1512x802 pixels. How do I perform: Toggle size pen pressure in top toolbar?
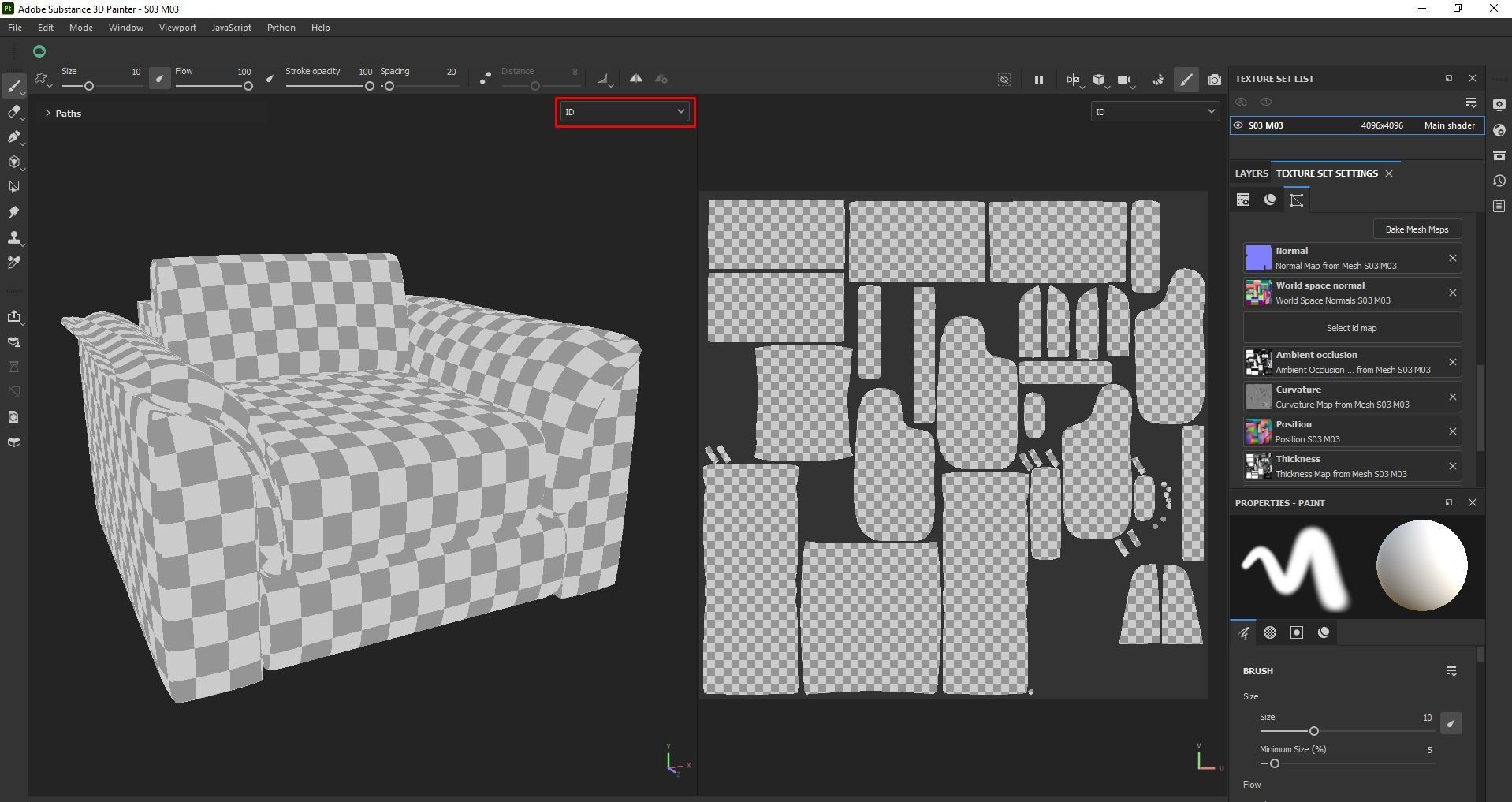tap(160, 78)
